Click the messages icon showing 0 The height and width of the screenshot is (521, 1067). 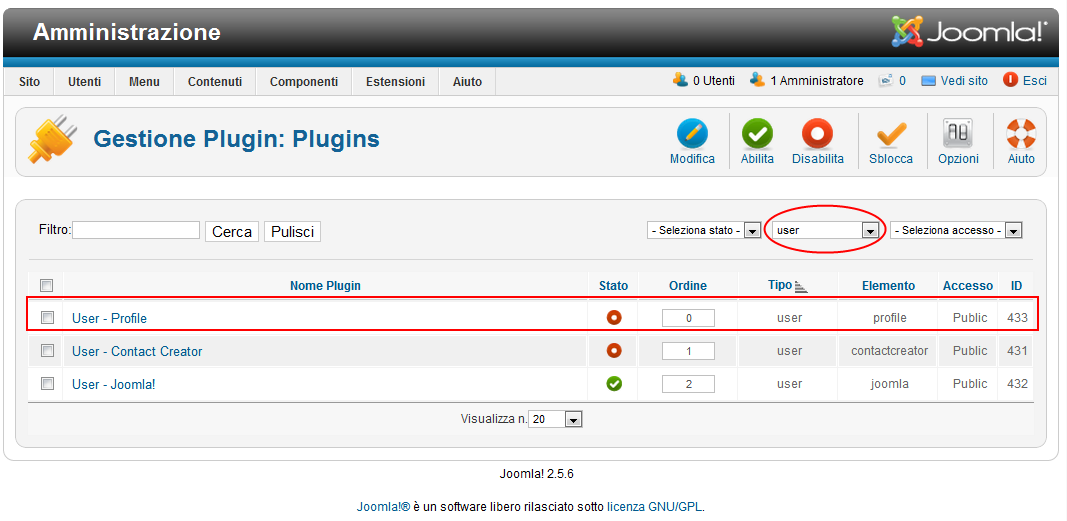tap(885, 81)
